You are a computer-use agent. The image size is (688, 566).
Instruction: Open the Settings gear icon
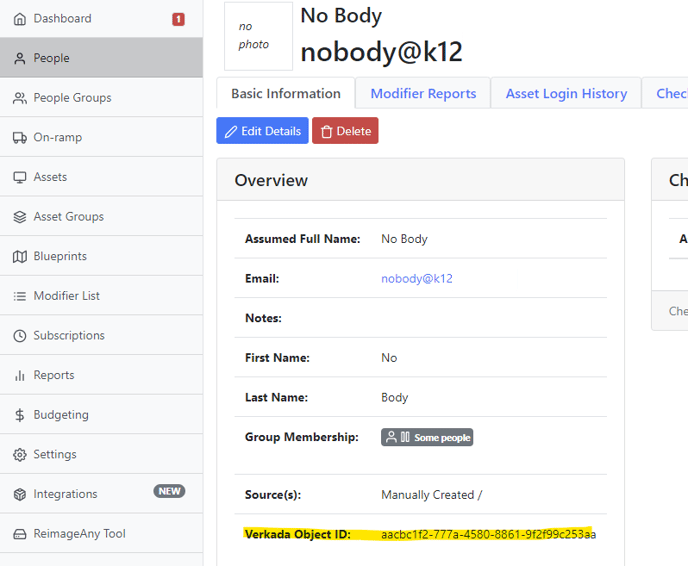[x=20, y=455]
